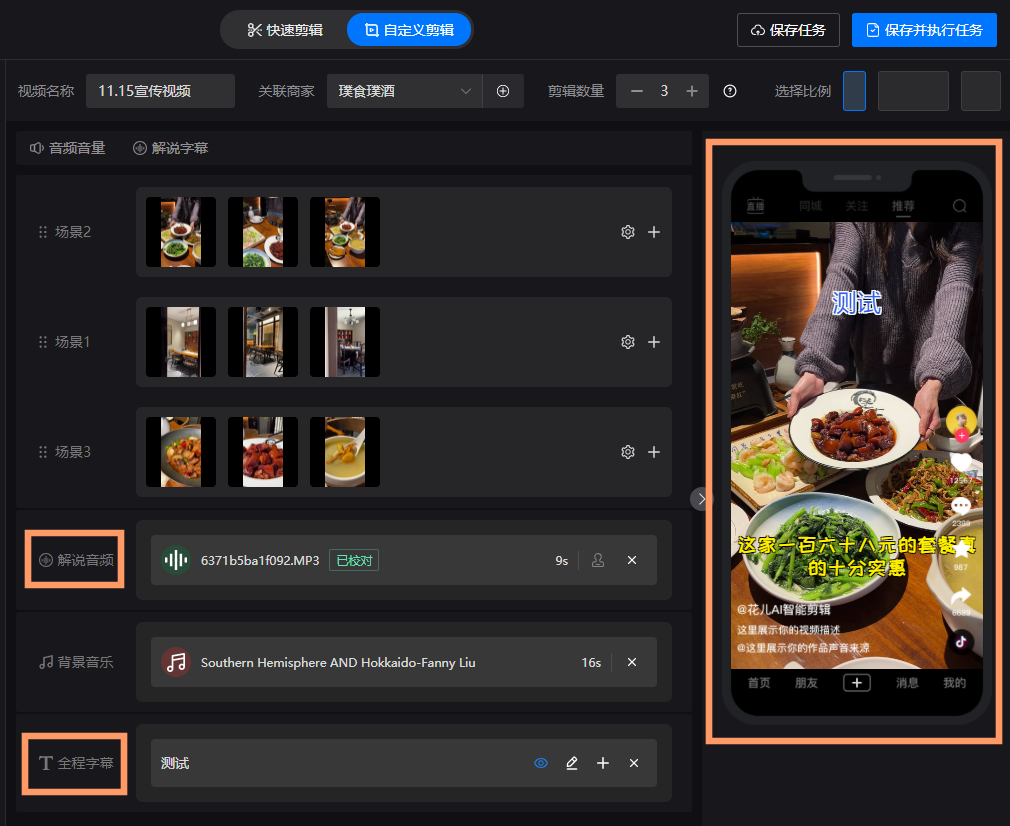Open 关注 tab in phone preview

coord(857,206)
